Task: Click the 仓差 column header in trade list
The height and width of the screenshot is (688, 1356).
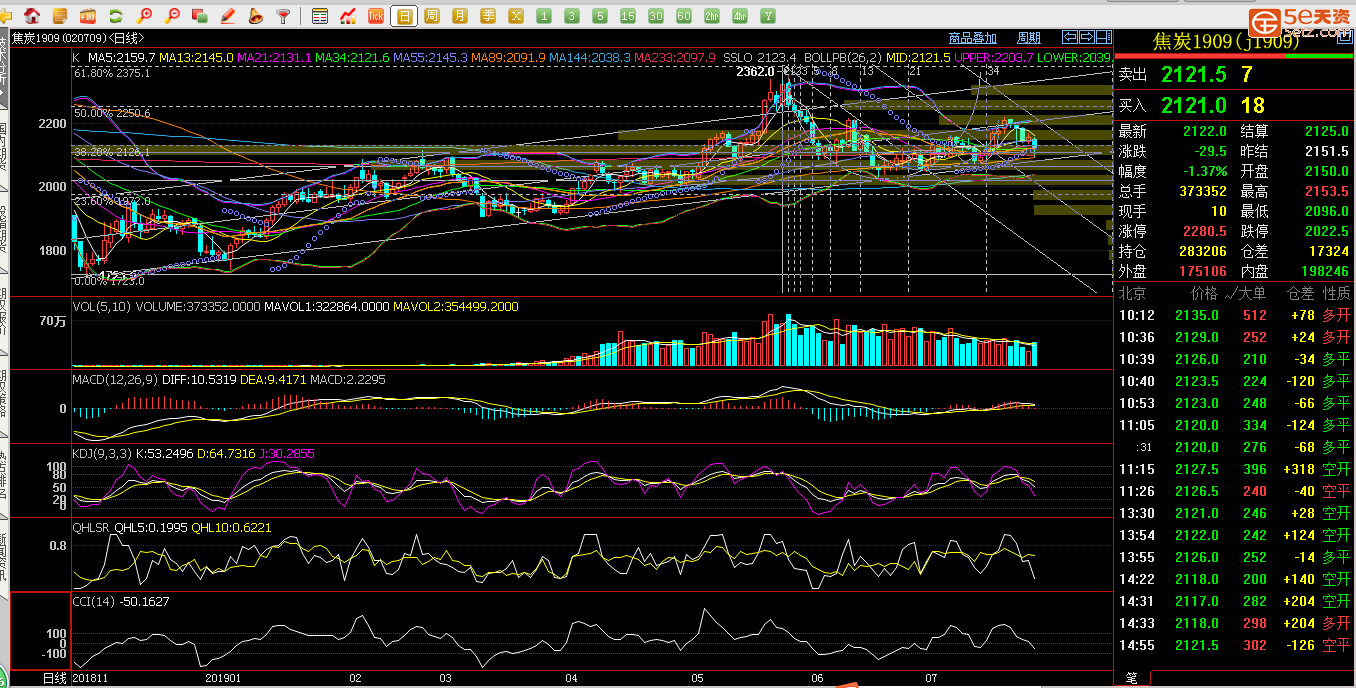Action: click(x=1300, y=293)
